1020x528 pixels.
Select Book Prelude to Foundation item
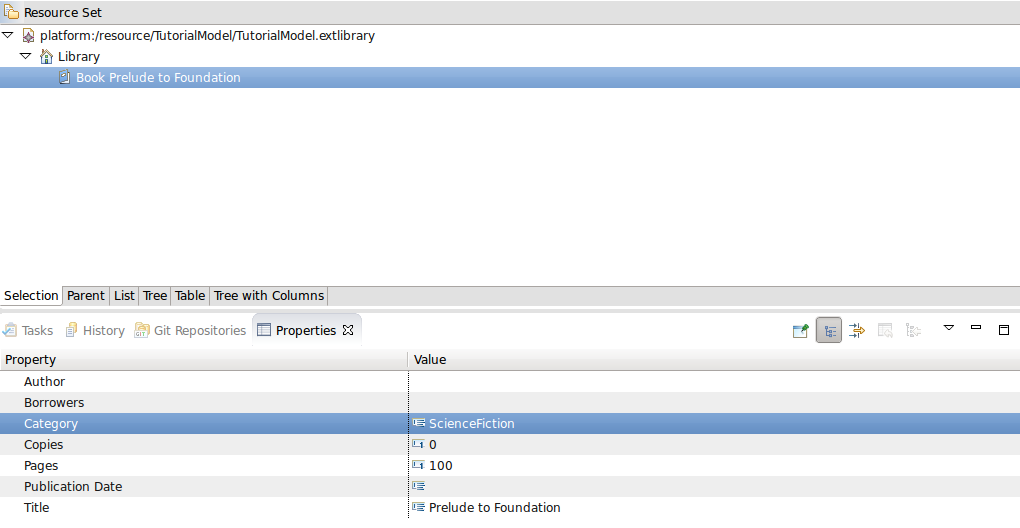pyautogui.click(x=158, y=78)
